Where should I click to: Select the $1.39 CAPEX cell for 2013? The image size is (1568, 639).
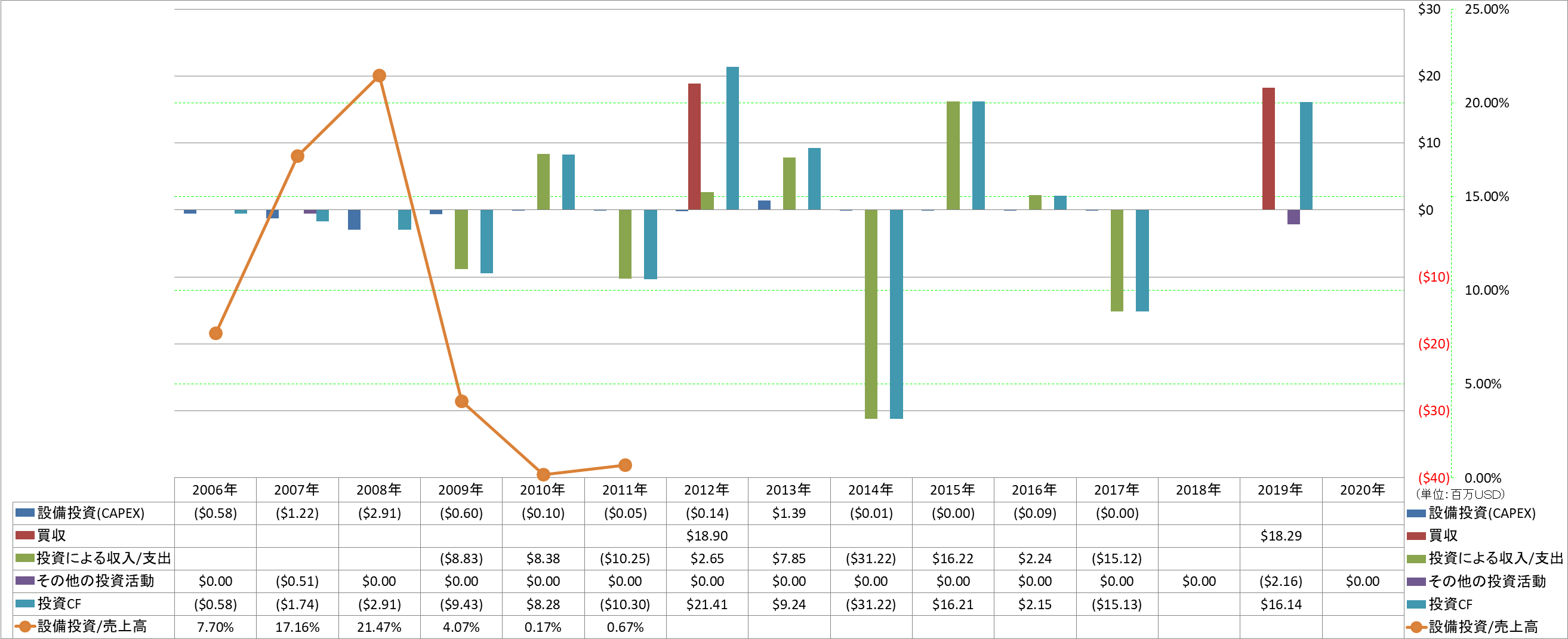(x=789, y=513)
